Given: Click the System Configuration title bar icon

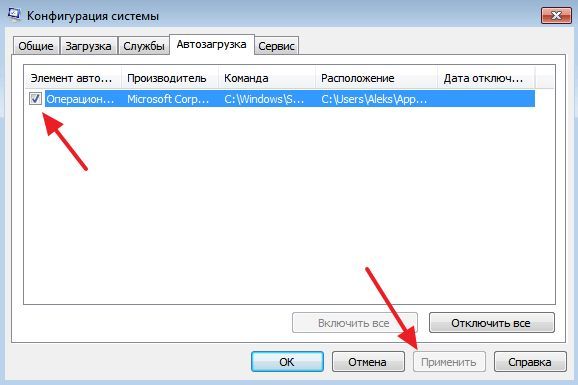Looking at the screenshot, I should [14, 14].
